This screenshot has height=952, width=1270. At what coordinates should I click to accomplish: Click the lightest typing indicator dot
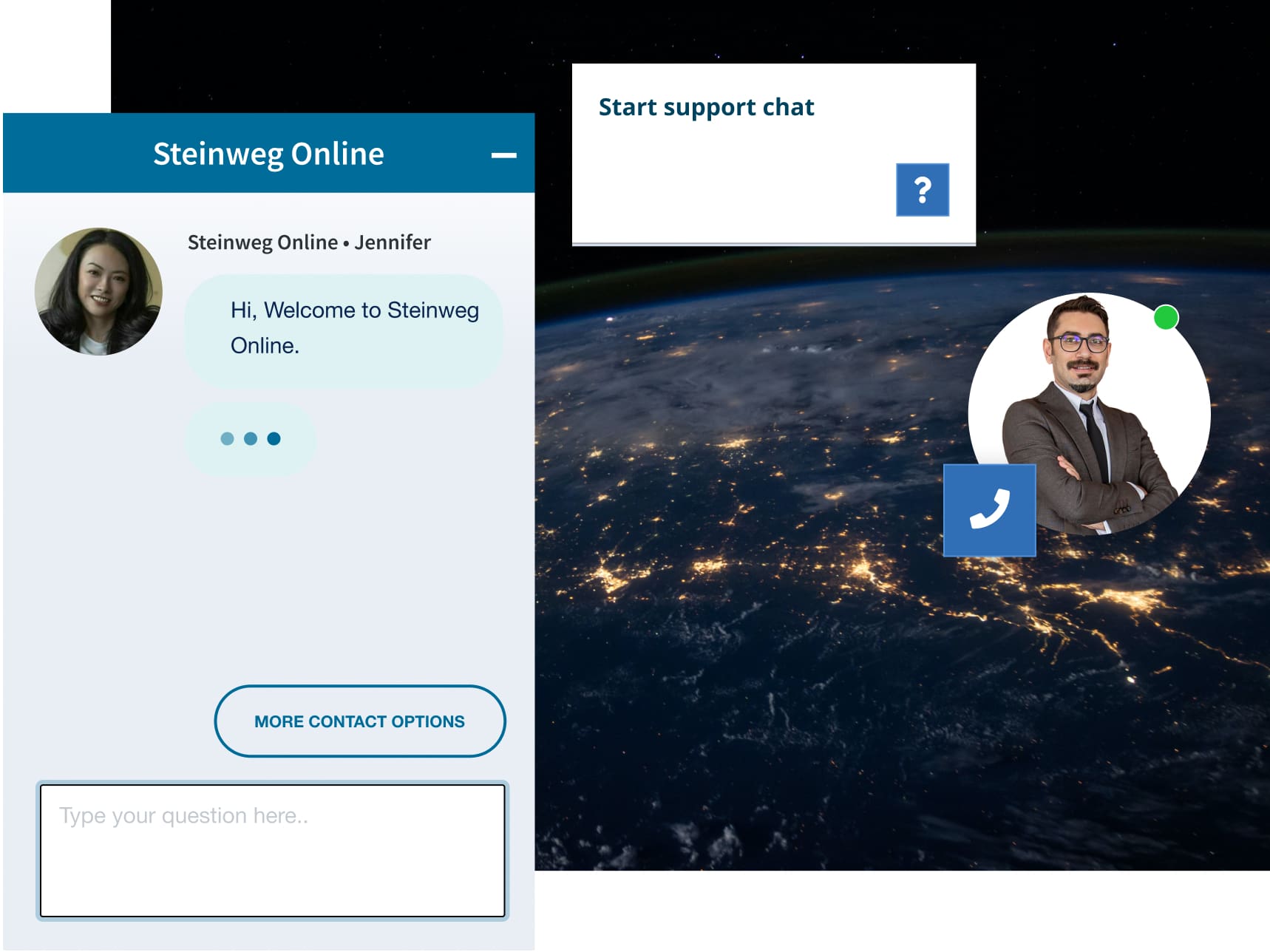228,439
